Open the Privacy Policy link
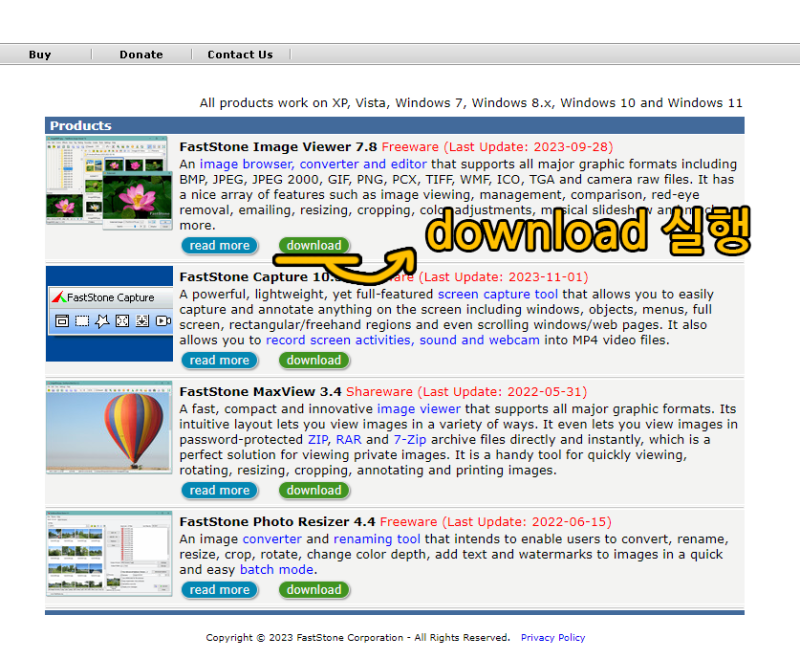This screenshot has height=659, width=800. pos(553,638)
